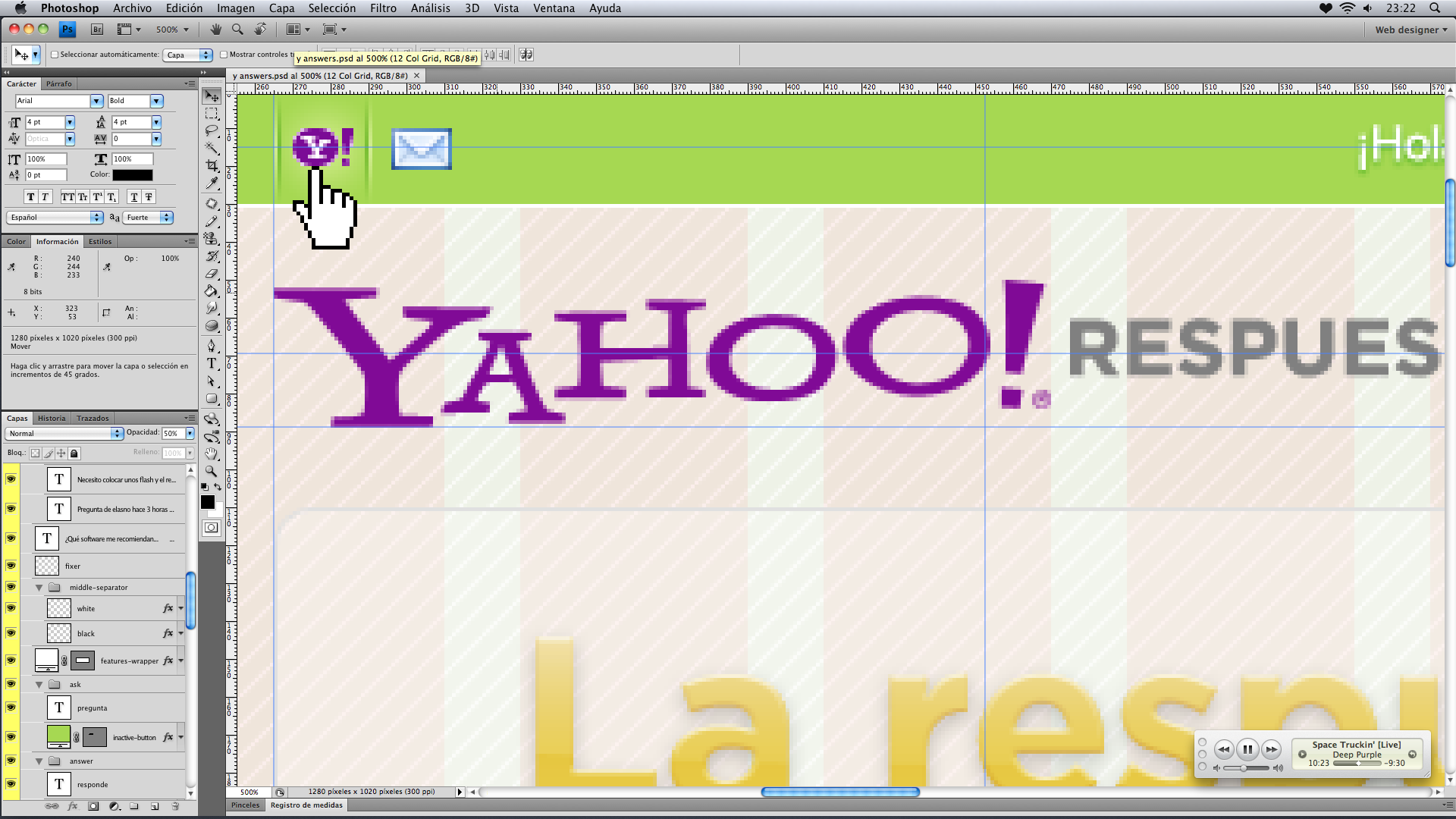Image resolution: width=1456 pixels, height=819 pixels.
Task: Add a layer mask
Action: pyautogui.click(x=93, y=806)
